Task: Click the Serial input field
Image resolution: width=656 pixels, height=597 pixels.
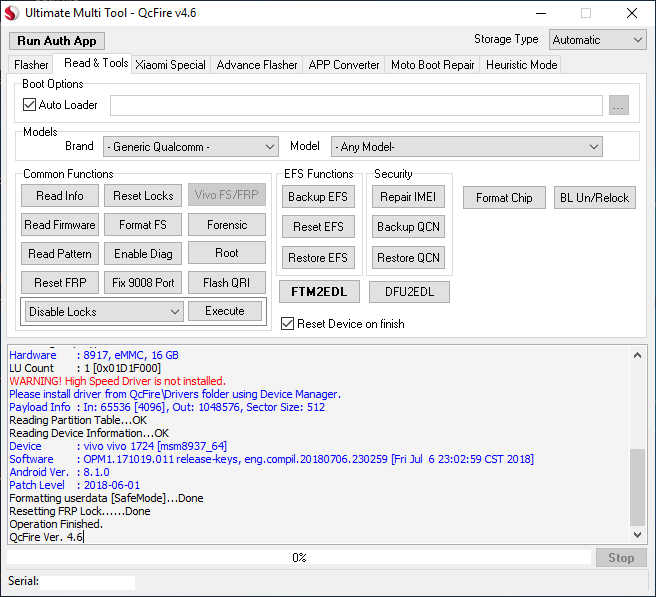Action: pos(87,582)
